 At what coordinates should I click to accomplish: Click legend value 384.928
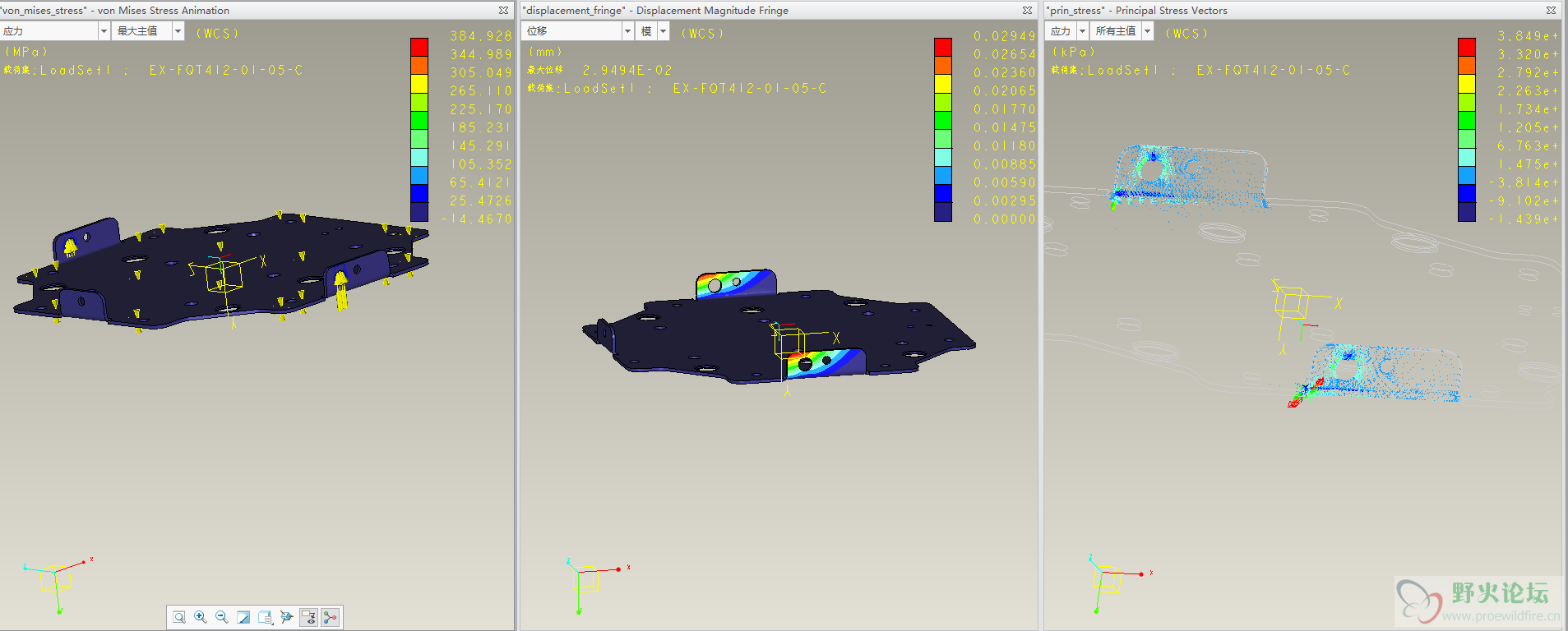[x=481, y=36]
